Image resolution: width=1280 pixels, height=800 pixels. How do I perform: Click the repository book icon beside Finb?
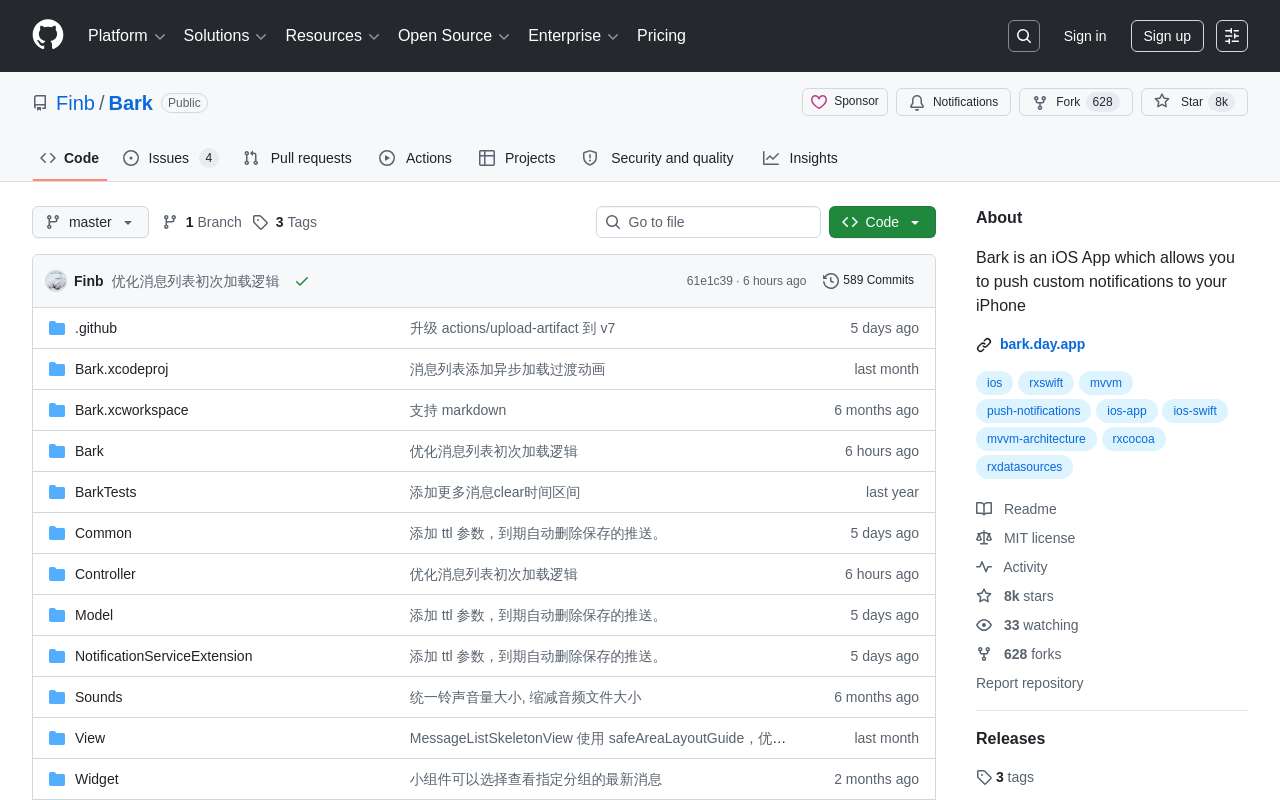[x=40, y=103]
